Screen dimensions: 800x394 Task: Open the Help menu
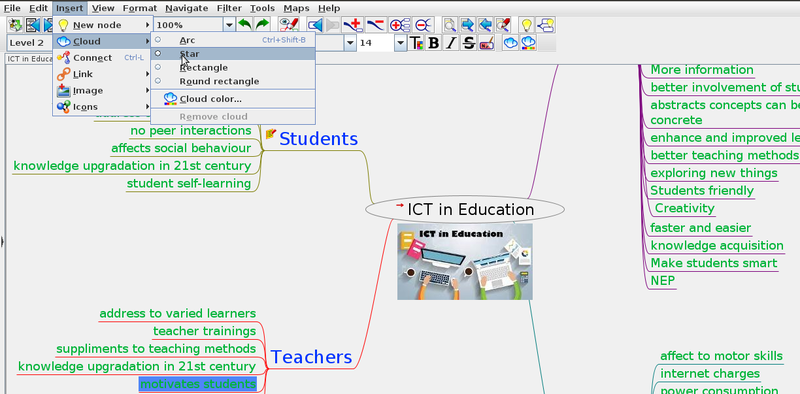(329, 8)
